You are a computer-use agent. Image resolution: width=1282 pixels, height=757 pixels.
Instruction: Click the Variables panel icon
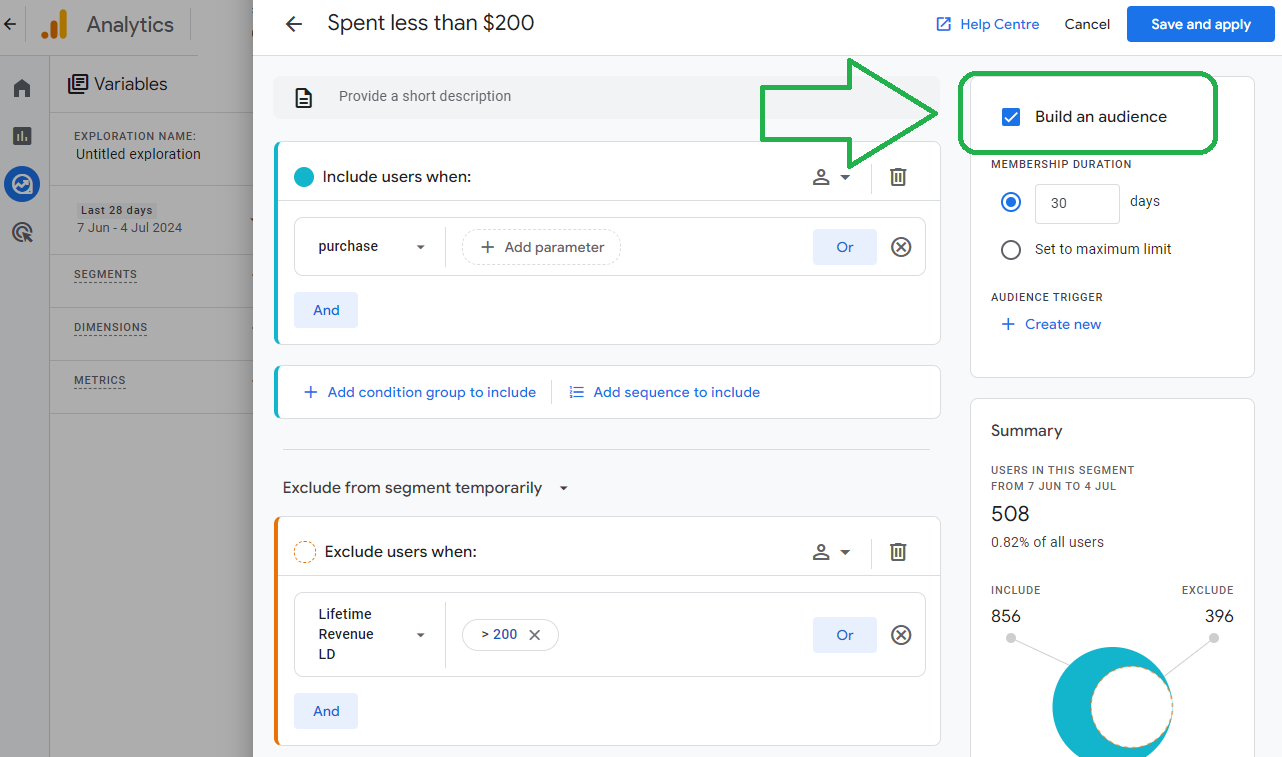pyautogui.click(x=77, y=84)
